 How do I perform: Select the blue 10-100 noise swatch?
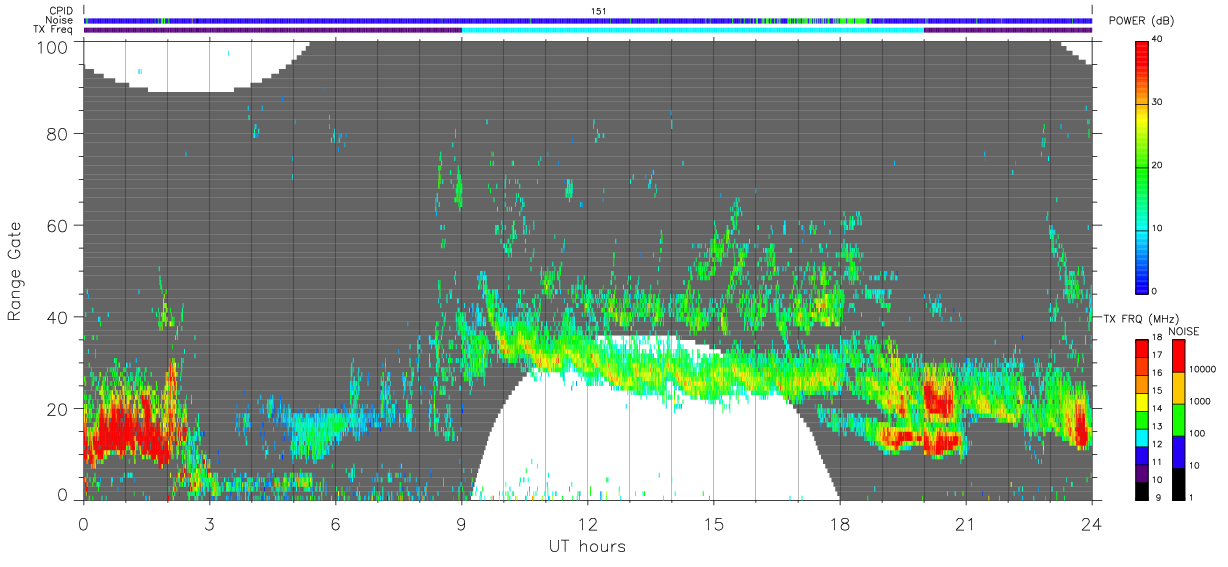[1179, 450]
